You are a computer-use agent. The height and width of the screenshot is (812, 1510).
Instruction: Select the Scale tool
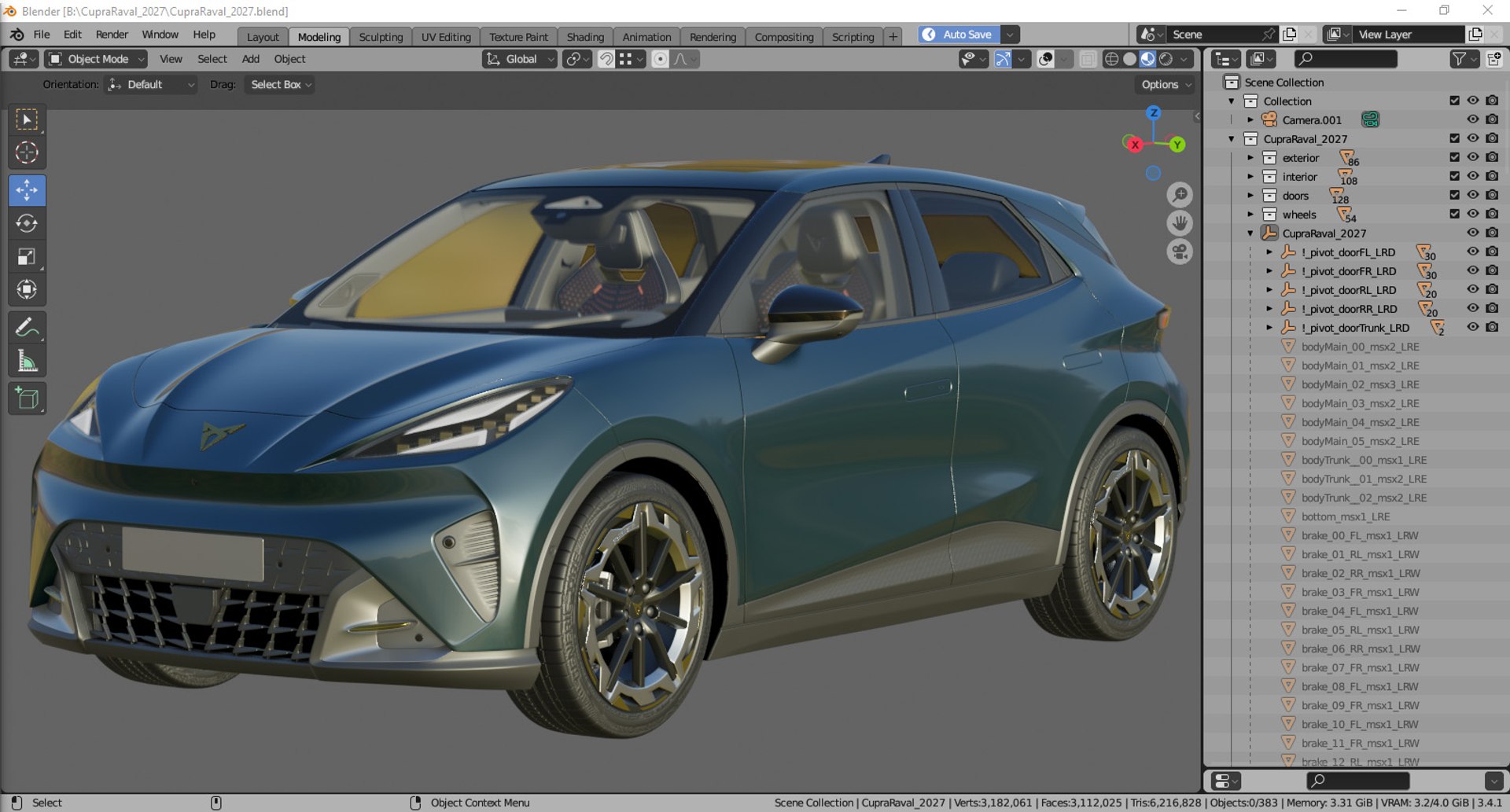27,256
